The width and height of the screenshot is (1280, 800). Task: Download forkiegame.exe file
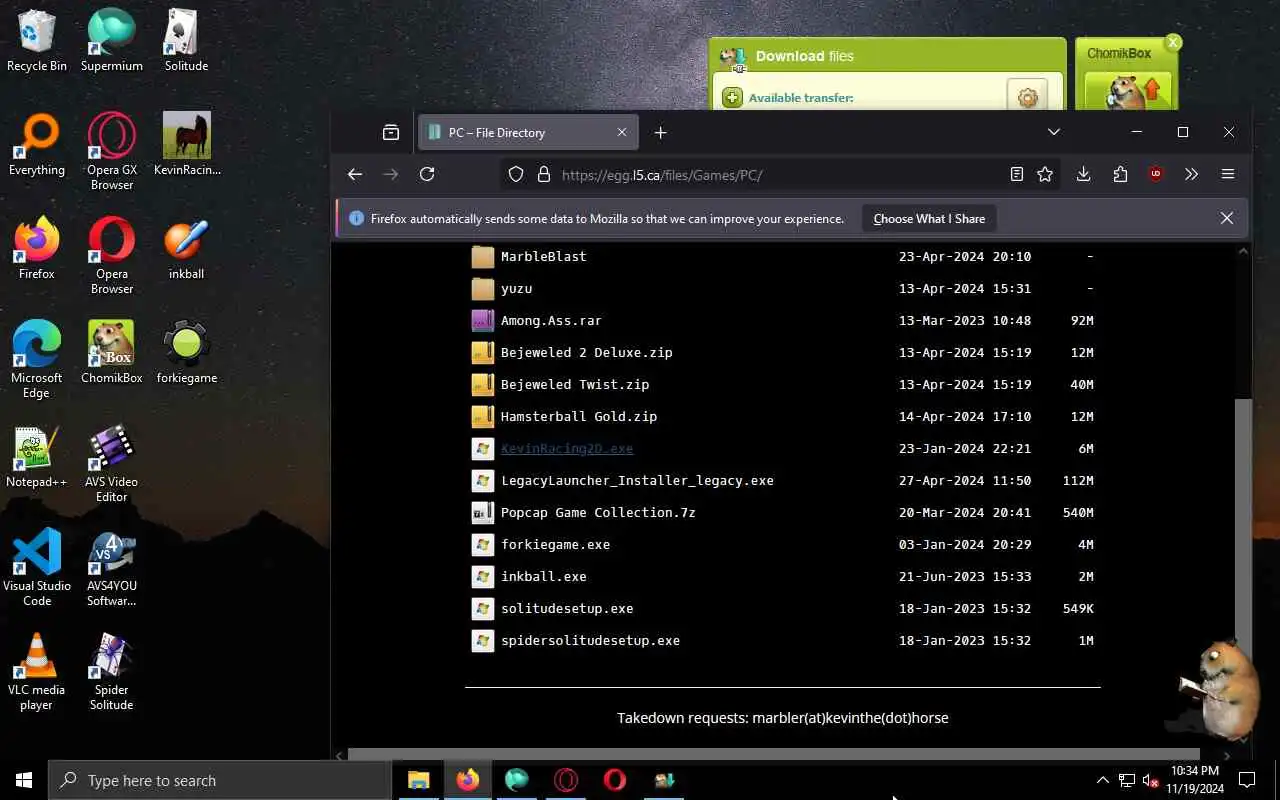(555, 544)
